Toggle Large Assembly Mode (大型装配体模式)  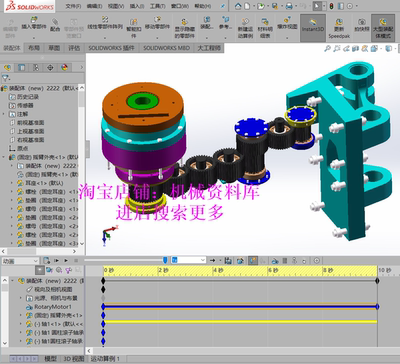point(383,28)
